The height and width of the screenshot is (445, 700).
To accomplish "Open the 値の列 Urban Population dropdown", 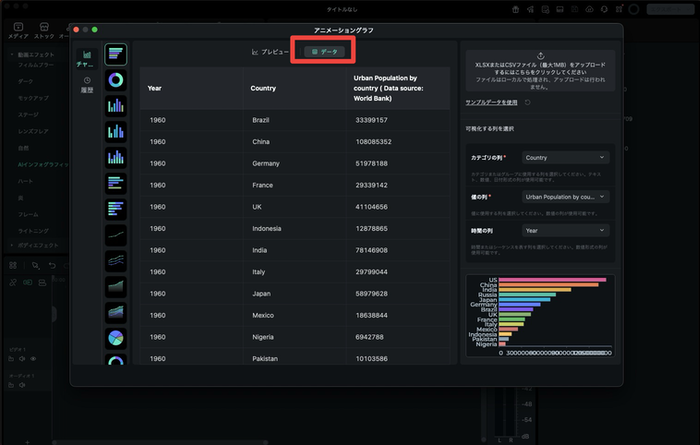I will tap(566, 197).
